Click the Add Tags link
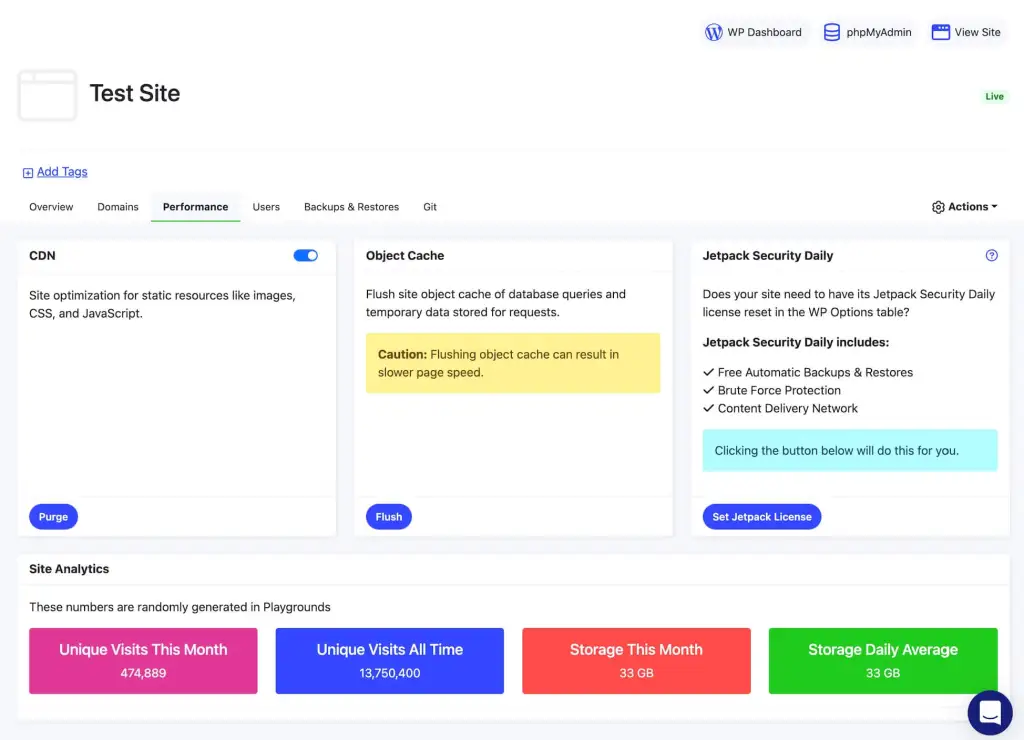 click(62, 172)
